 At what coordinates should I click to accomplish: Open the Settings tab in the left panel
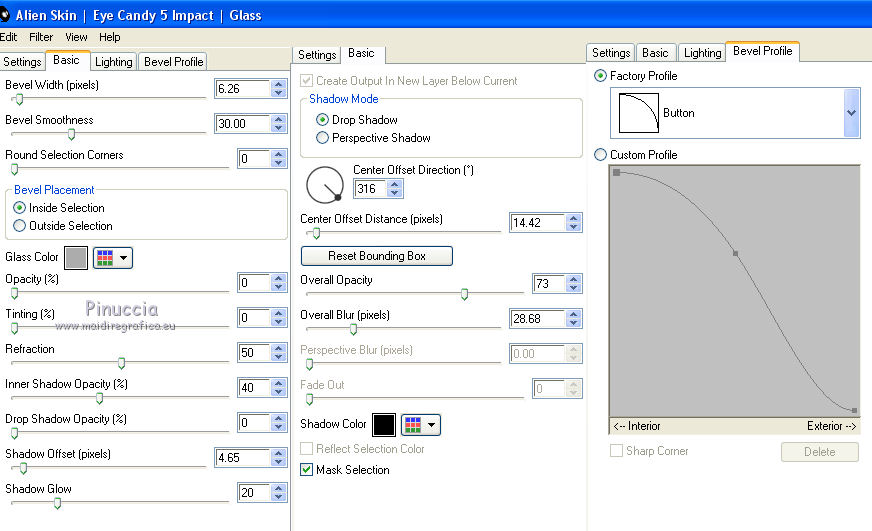pos(22,62)
